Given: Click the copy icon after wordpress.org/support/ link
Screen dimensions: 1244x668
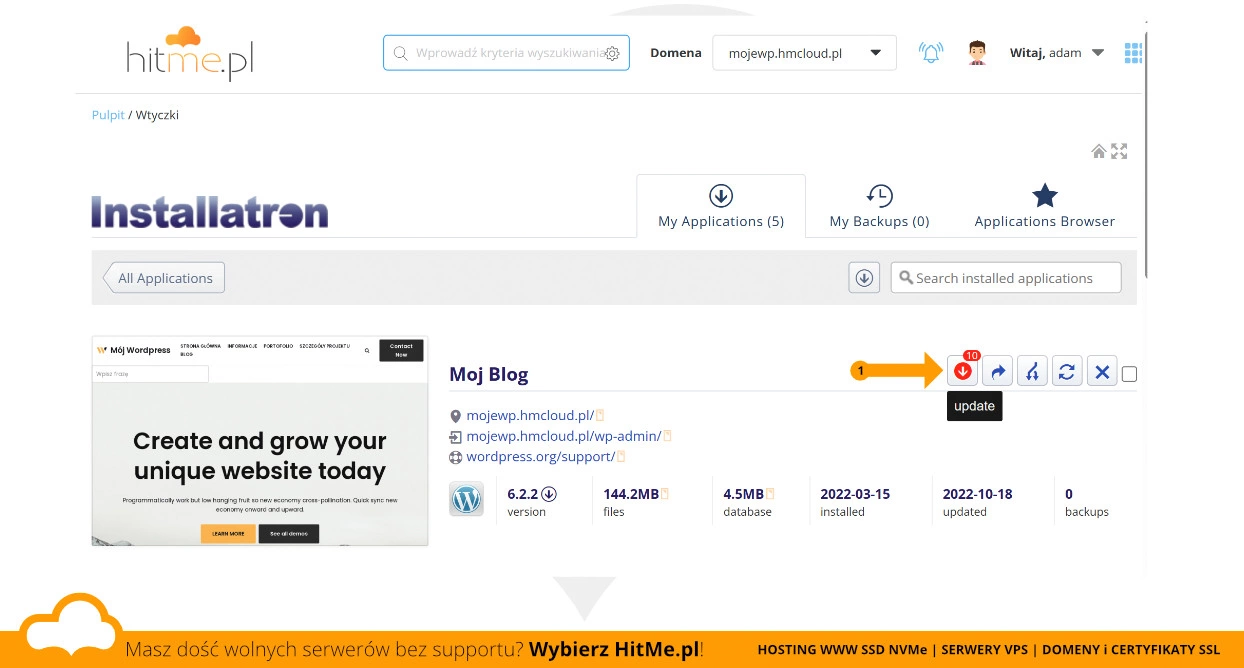Looking at the screenshot, I should (621, 457).
